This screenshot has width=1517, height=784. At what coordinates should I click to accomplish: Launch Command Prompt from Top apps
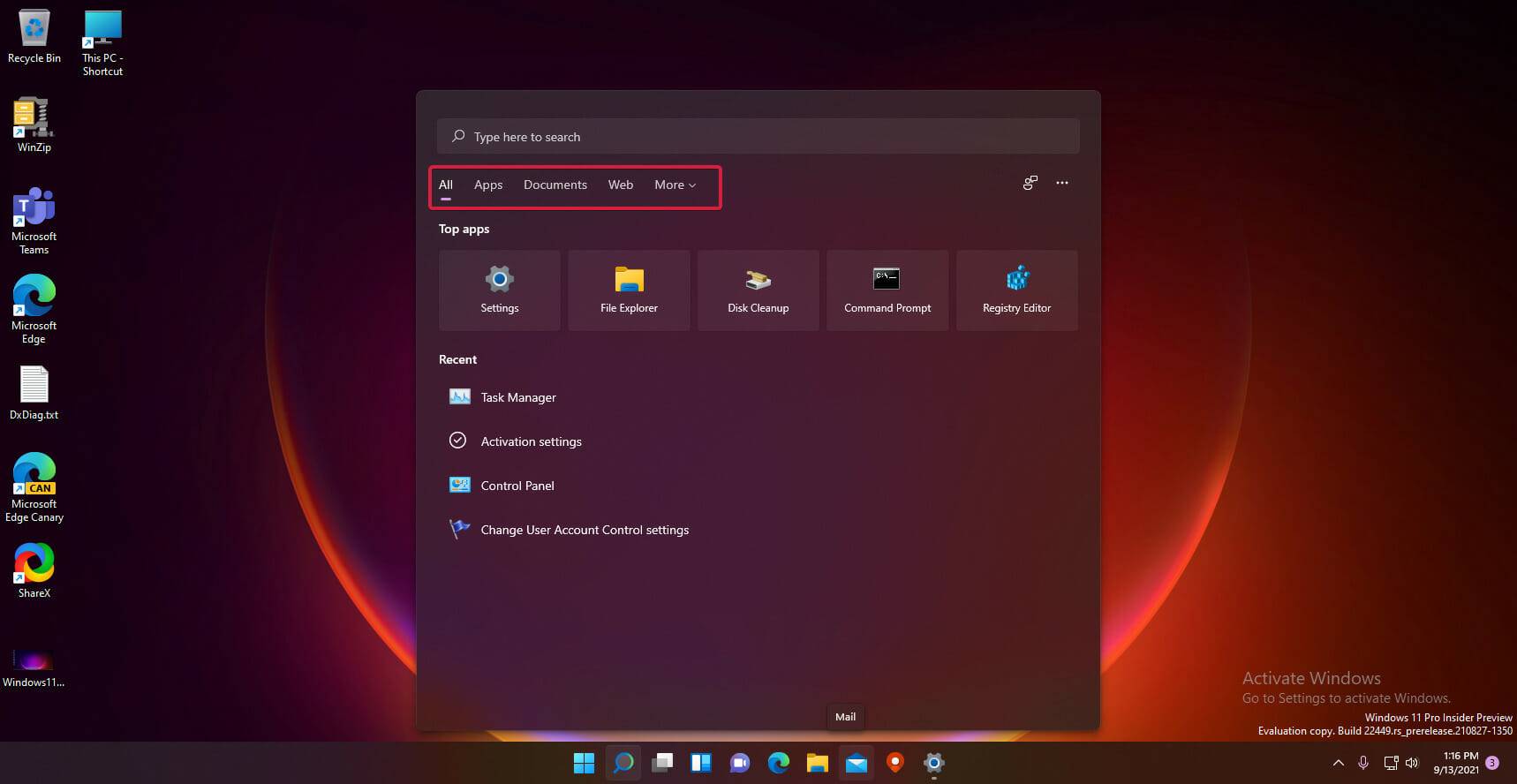click(887, 290)
